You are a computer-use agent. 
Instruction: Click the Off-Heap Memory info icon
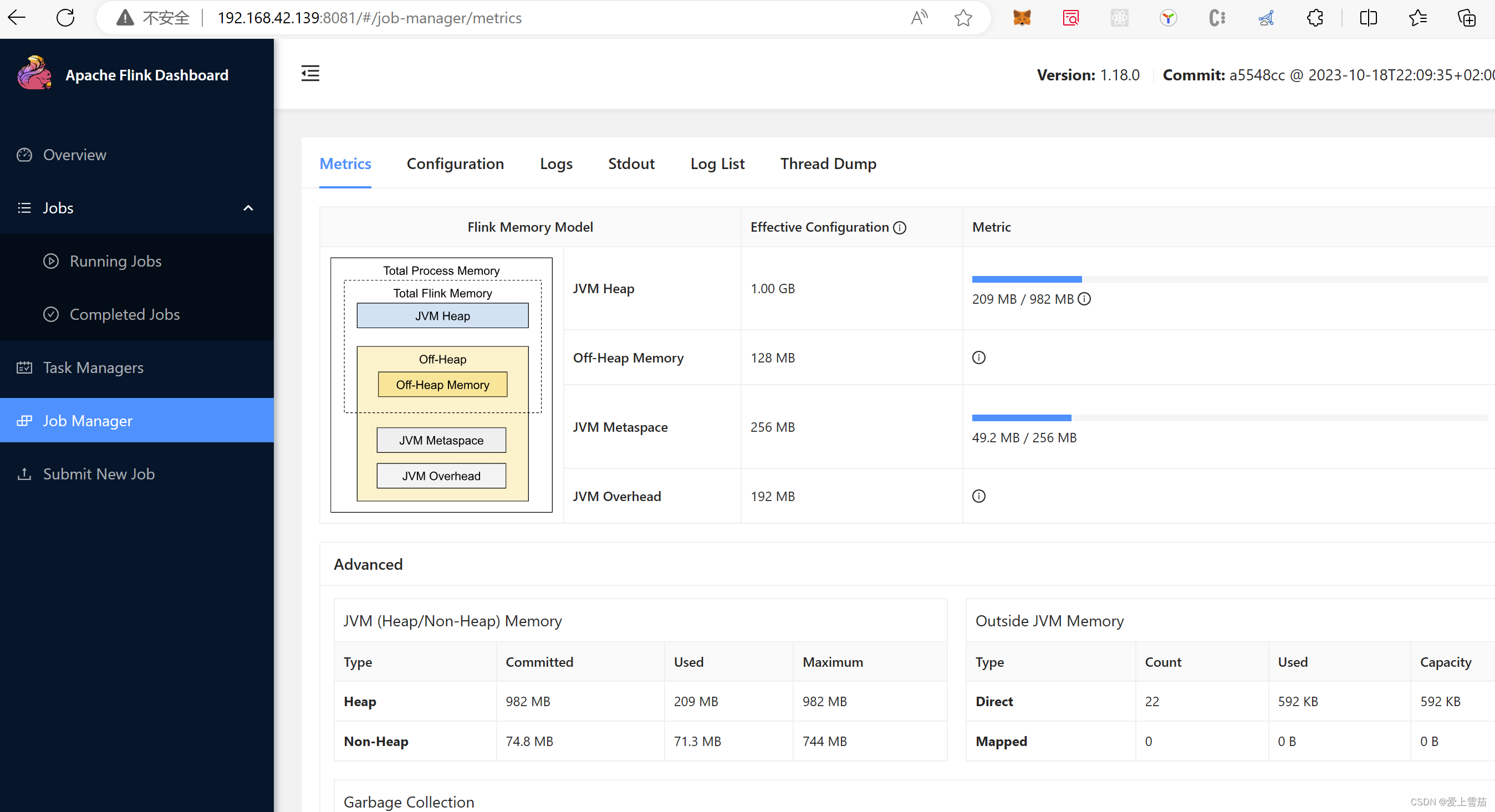(x=979, y=358)
